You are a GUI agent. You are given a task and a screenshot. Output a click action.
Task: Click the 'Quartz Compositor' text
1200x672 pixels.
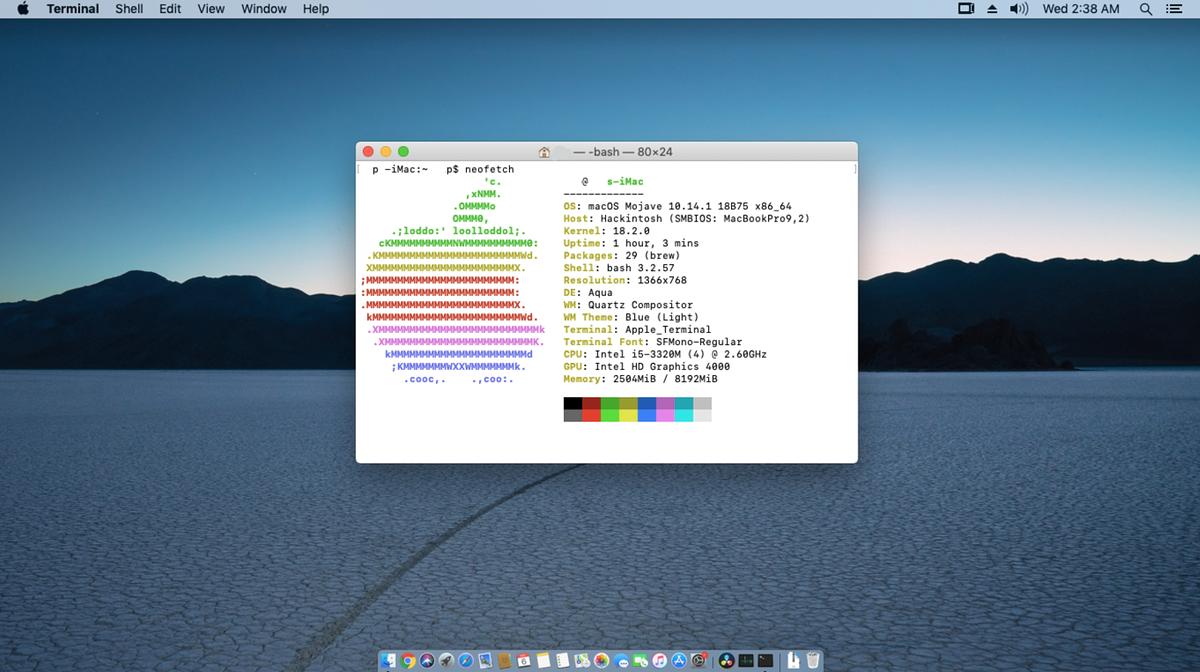(641, 305)
